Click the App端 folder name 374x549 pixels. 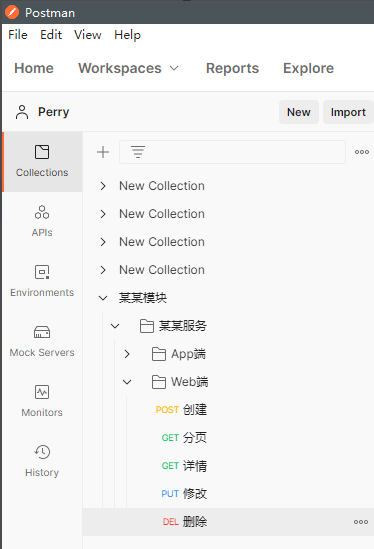point(188,354)
